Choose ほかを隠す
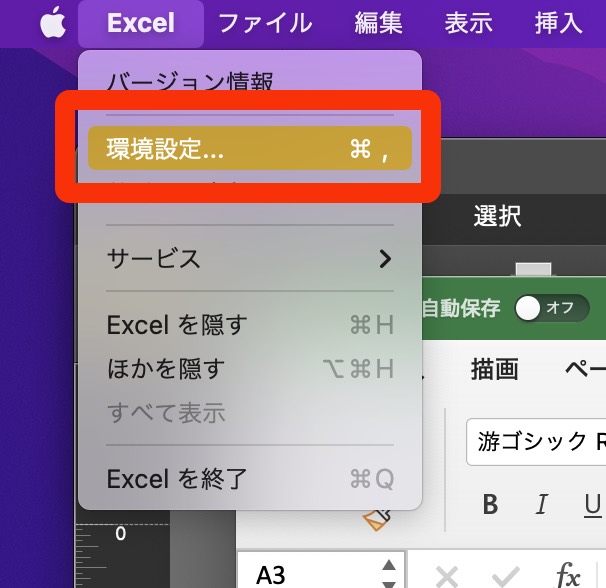606x588 pixels. pos(250,368)
